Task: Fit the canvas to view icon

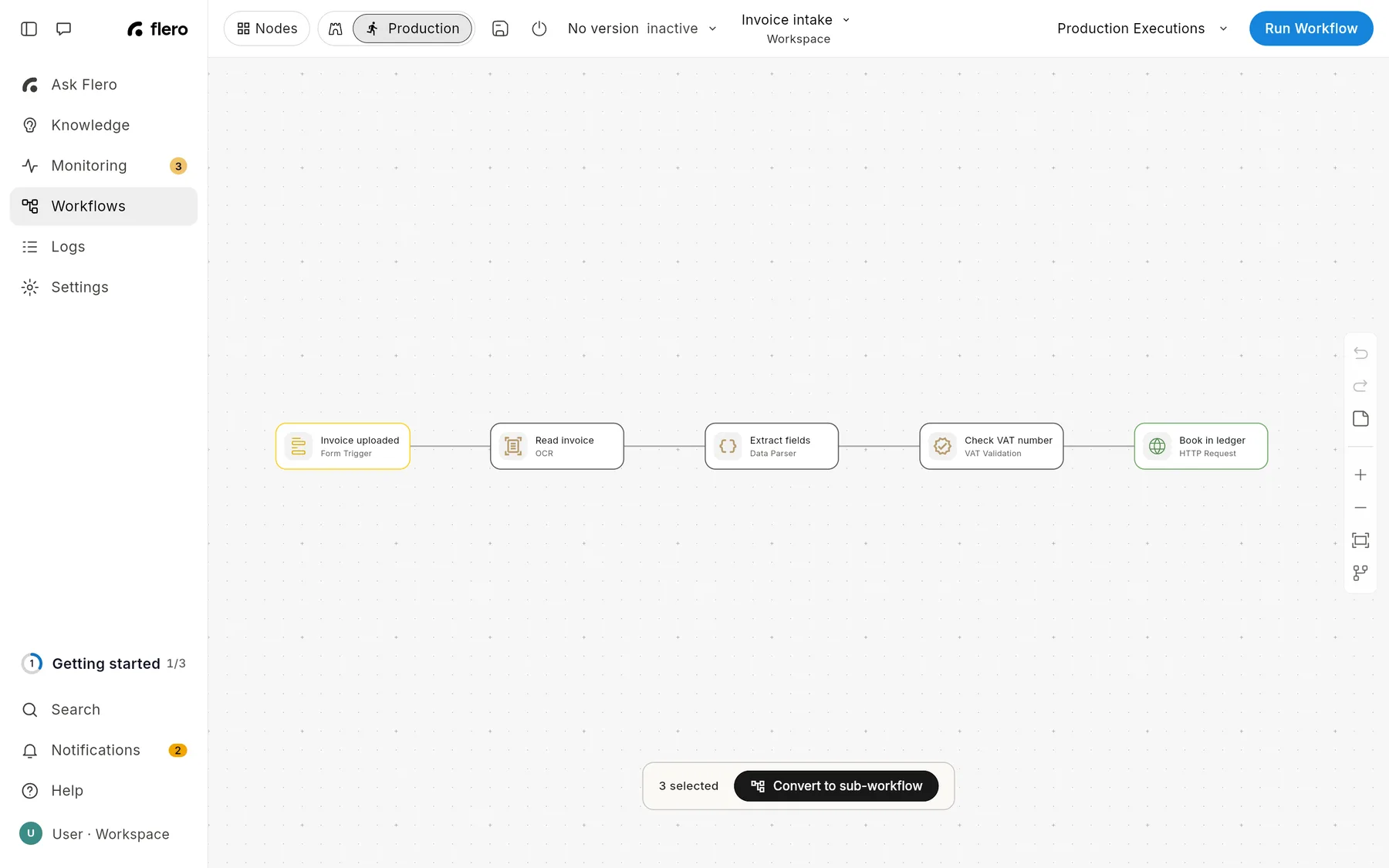Action: 1360,540
